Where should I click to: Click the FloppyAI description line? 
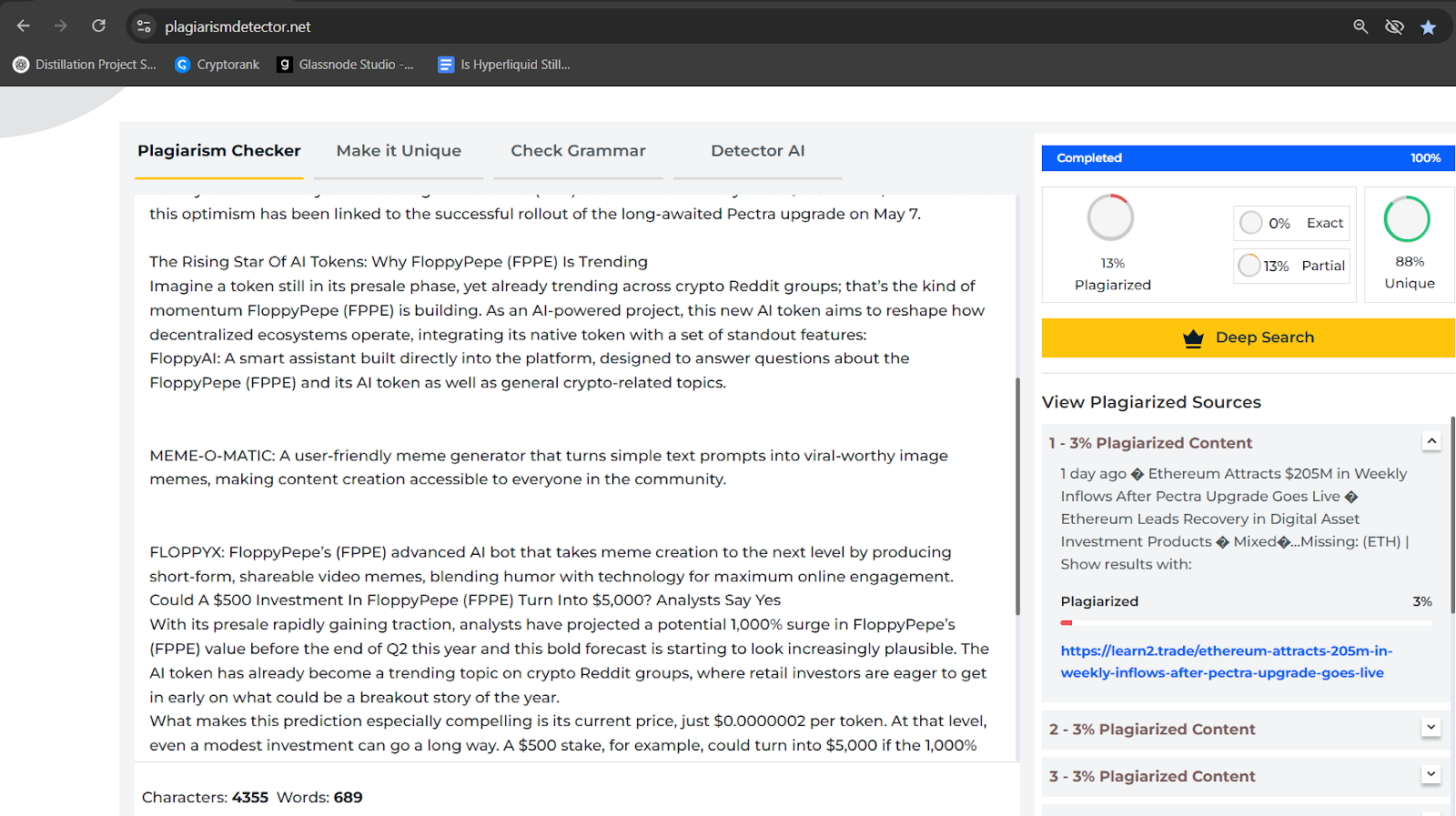pos(530,370)
